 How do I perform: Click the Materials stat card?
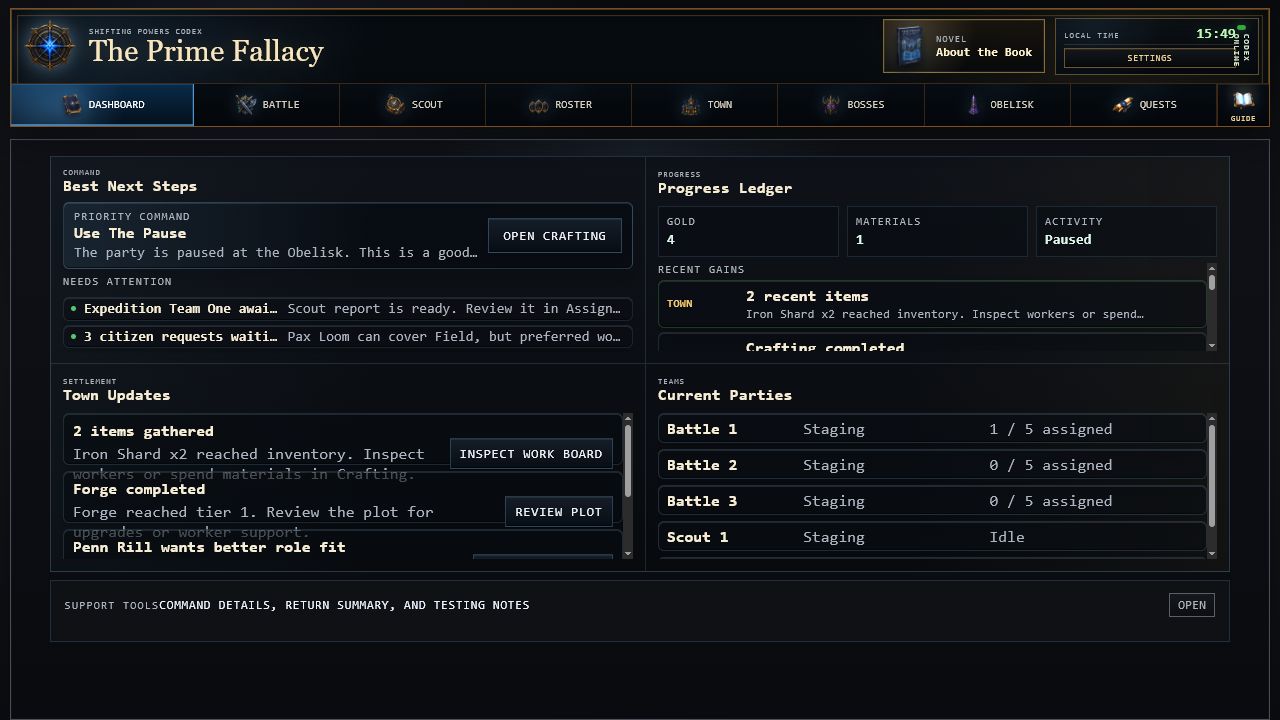tap(937, 232)
